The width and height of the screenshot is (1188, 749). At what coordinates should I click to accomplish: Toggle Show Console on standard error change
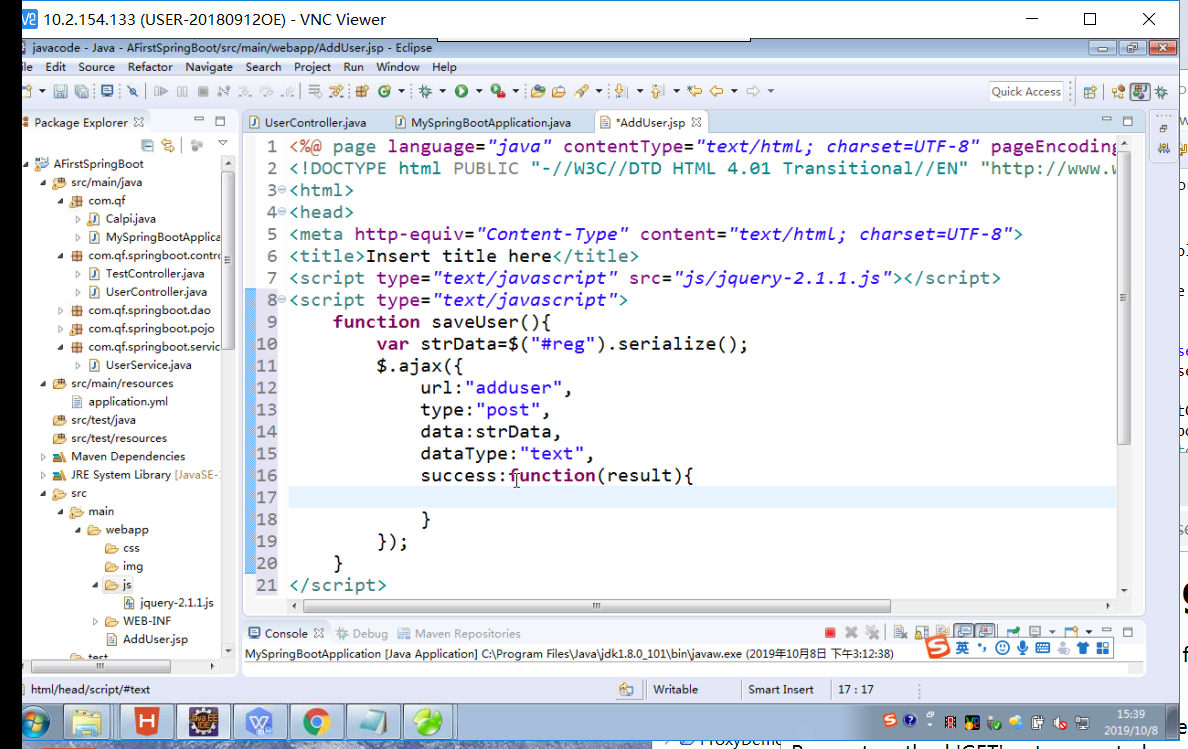coord(985,631)
